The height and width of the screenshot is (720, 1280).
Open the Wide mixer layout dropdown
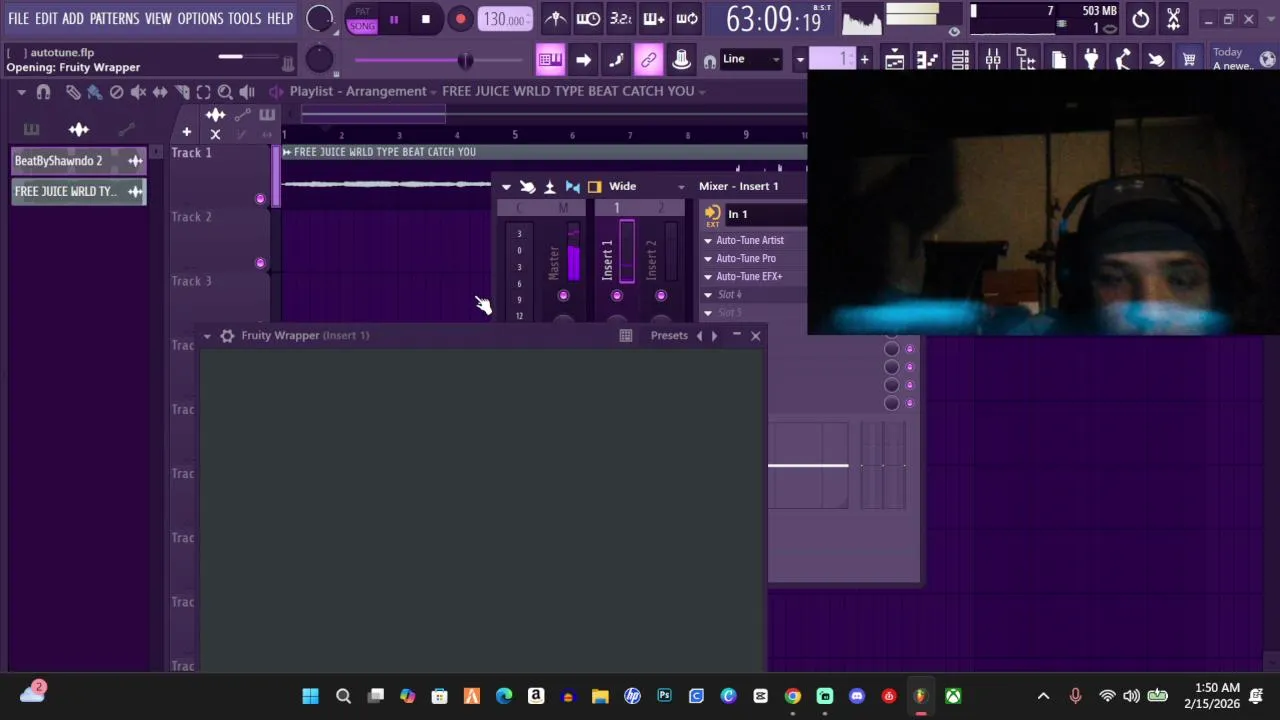click(646, 187)
